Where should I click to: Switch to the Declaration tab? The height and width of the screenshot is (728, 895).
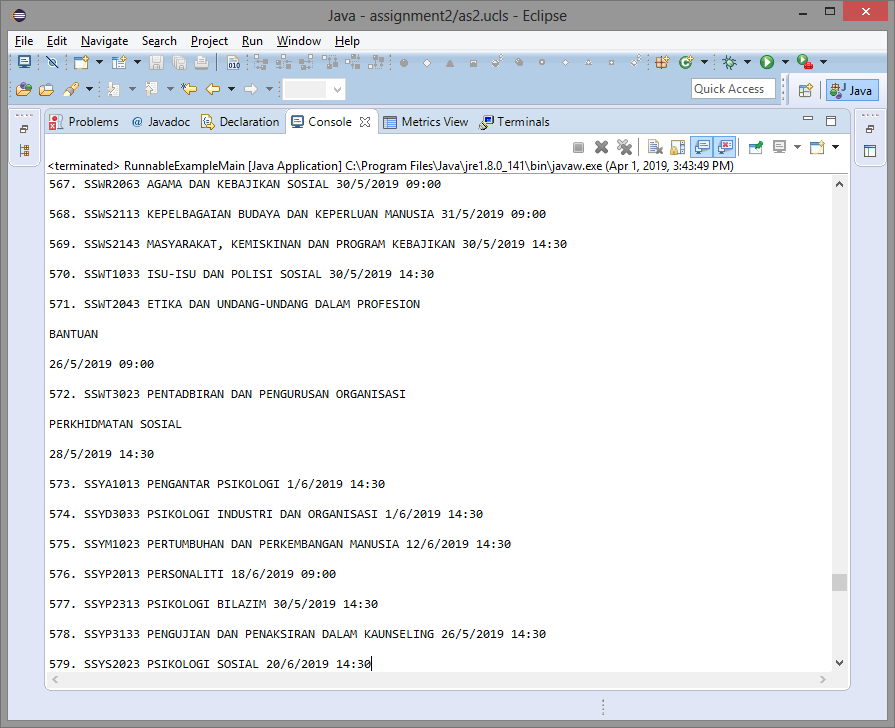point(240,122)
